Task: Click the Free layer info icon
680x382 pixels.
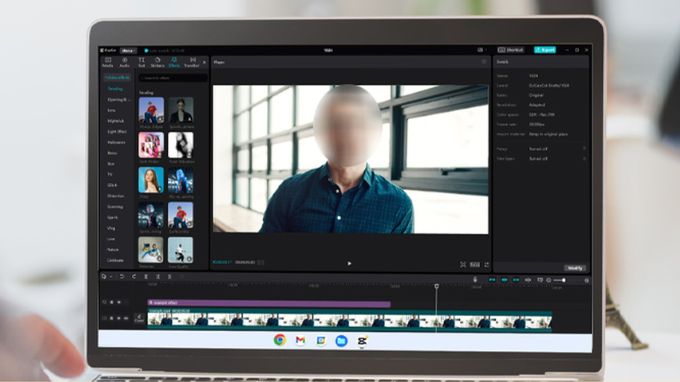Action: 584,159
